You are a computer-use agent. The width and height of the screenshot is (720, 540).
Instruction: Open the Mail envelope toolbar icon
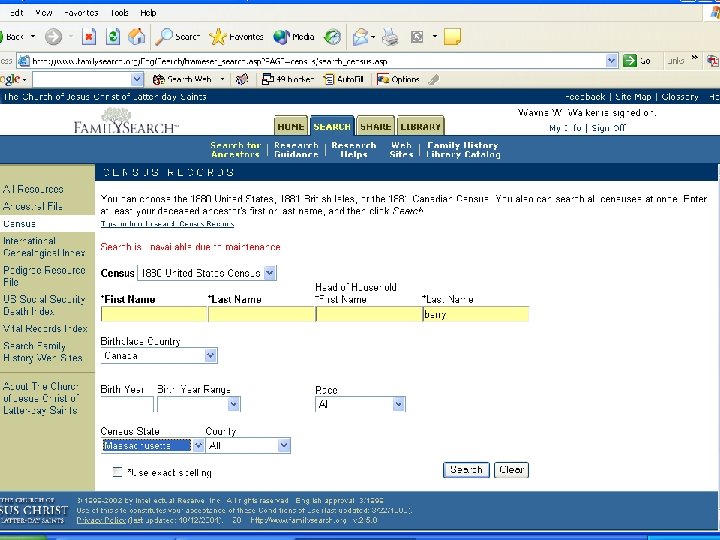pos(361,37)
